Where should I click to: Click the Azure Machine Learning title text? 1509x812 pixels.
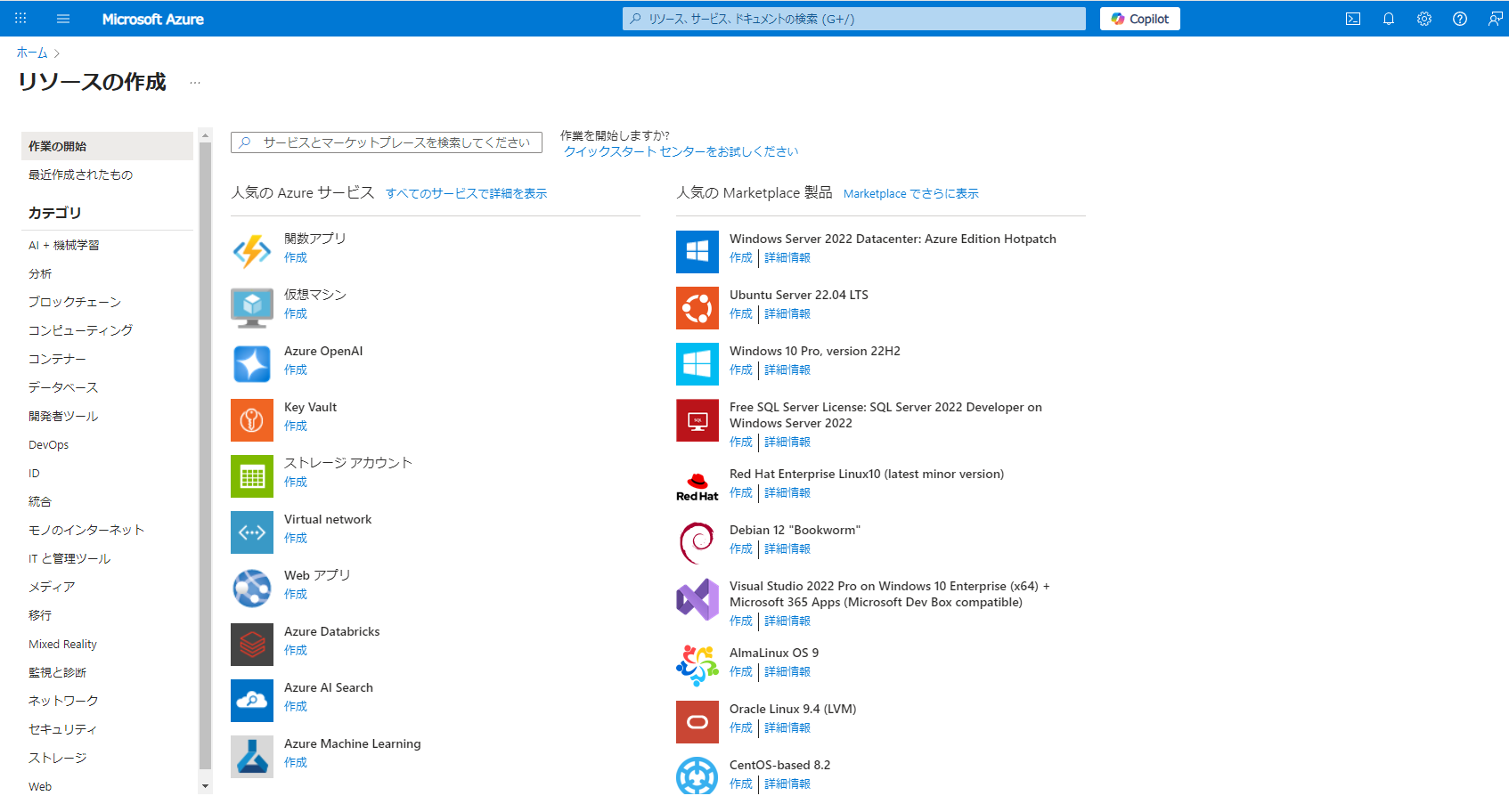click(353, 743)
